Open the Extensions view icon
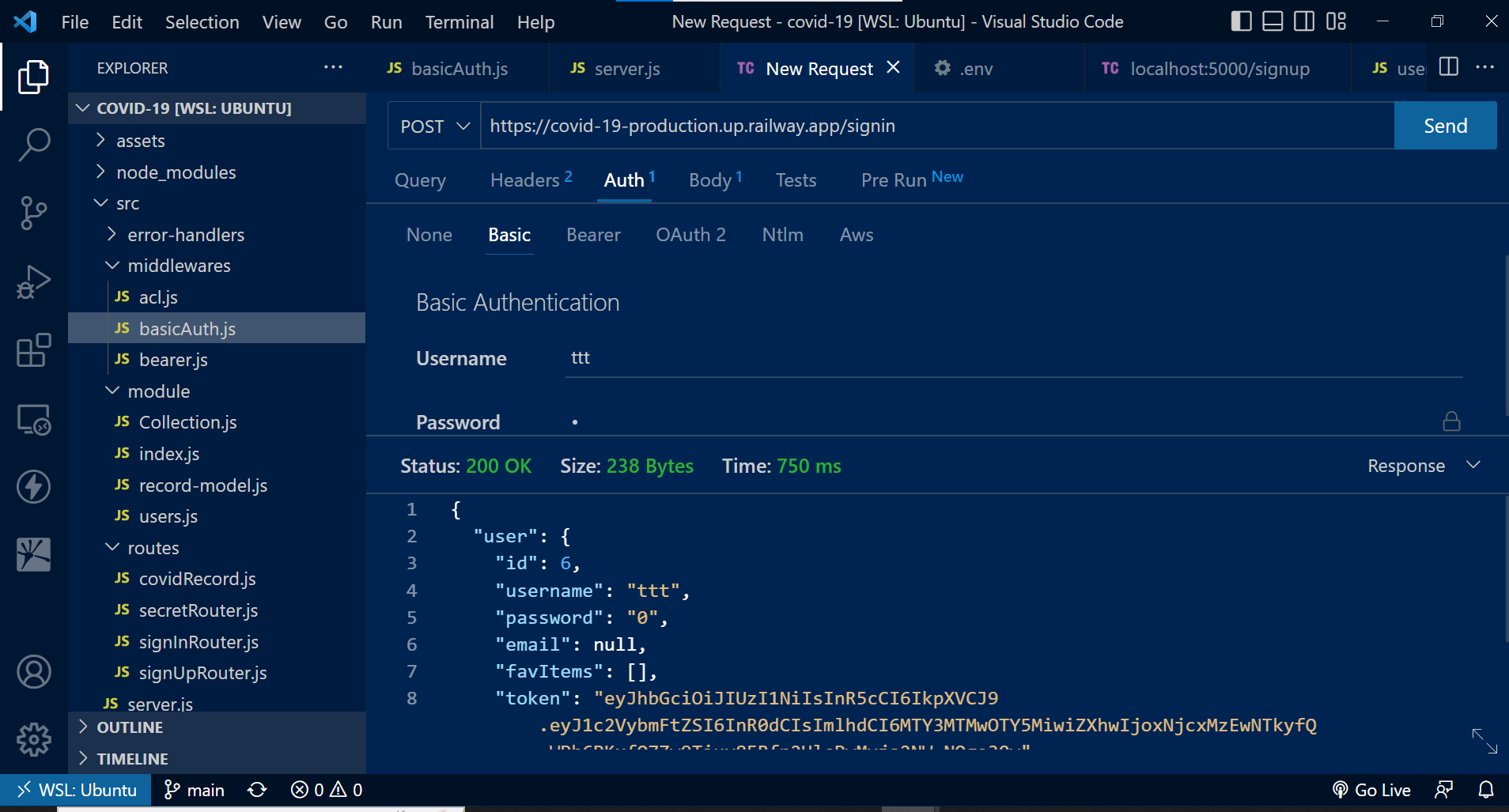Screen dimensions: 1509x812 tap(33, 350)
